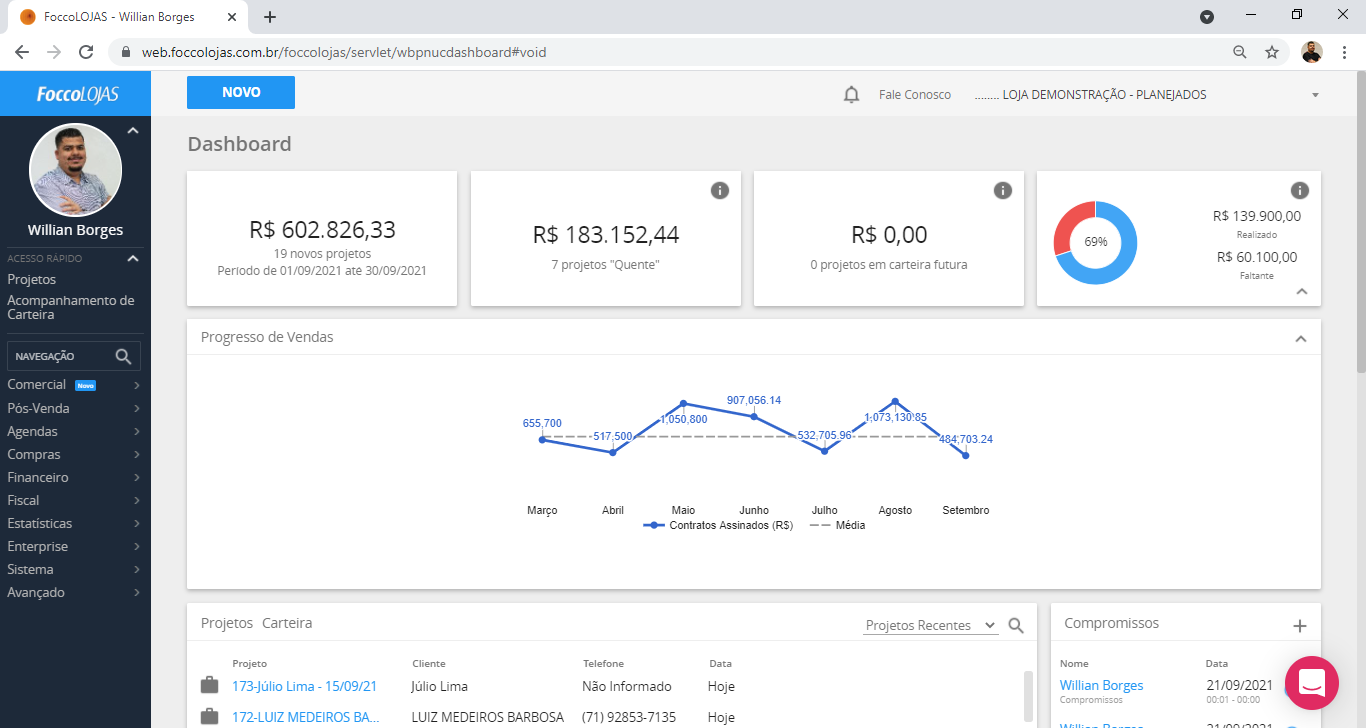This screenshot has width=1366, height=728.
Task: Collapse the Progresso de Vendas panel
Action: 1300,338
